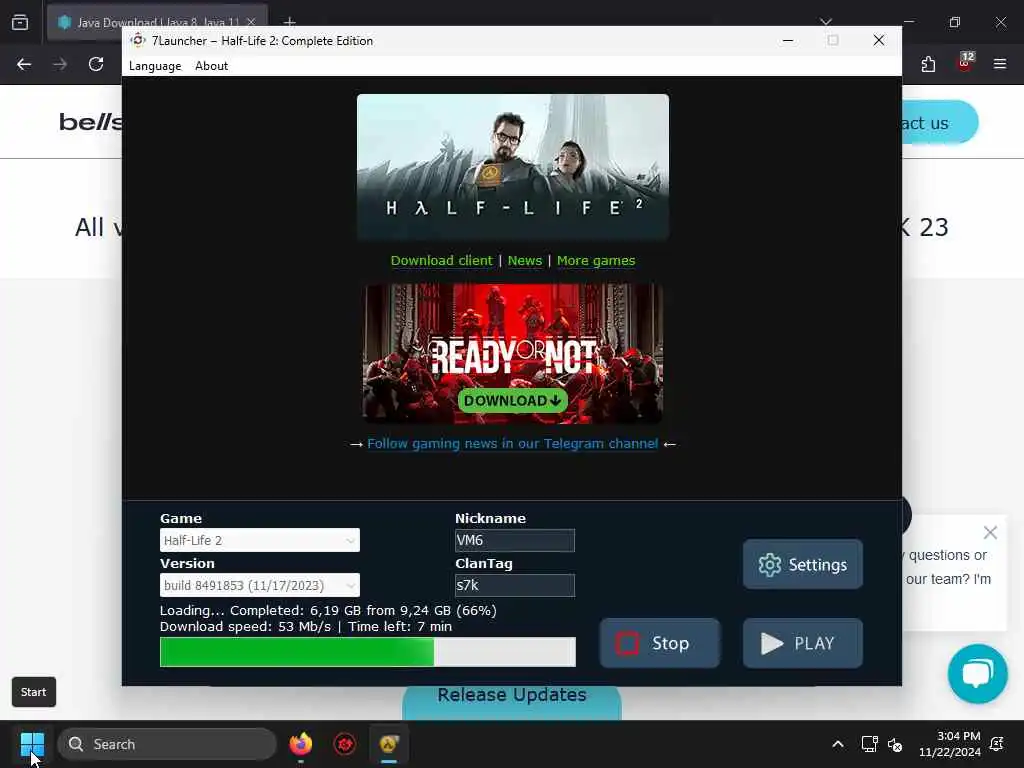Open Firefox from the taskbar

pos(300,744)
